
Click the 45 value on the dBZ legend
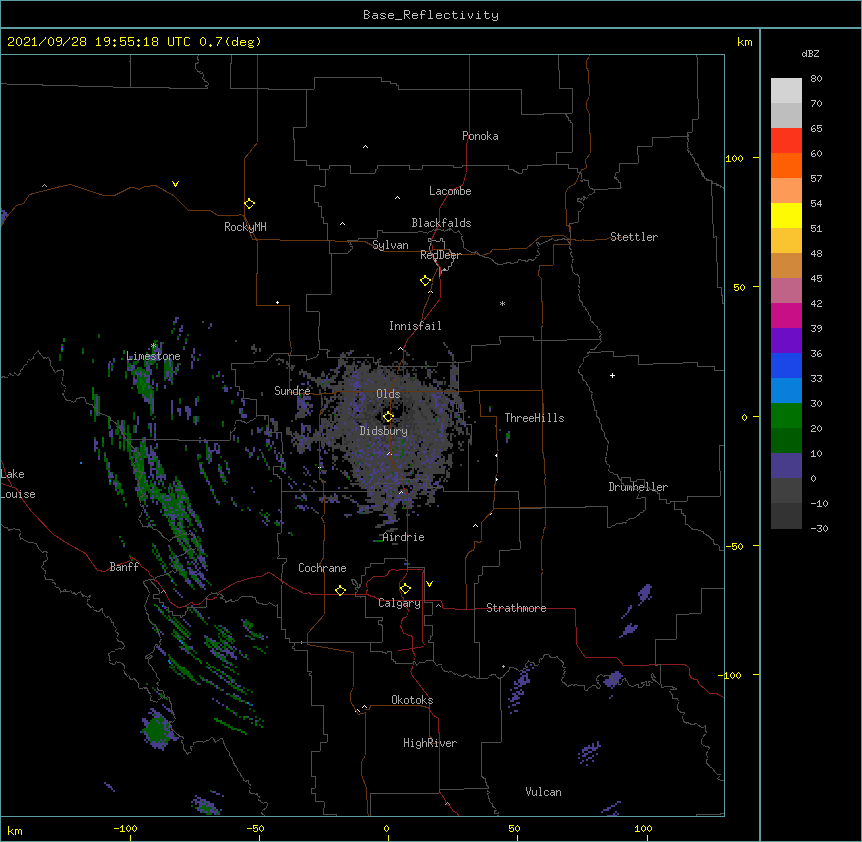coord(816,278)
